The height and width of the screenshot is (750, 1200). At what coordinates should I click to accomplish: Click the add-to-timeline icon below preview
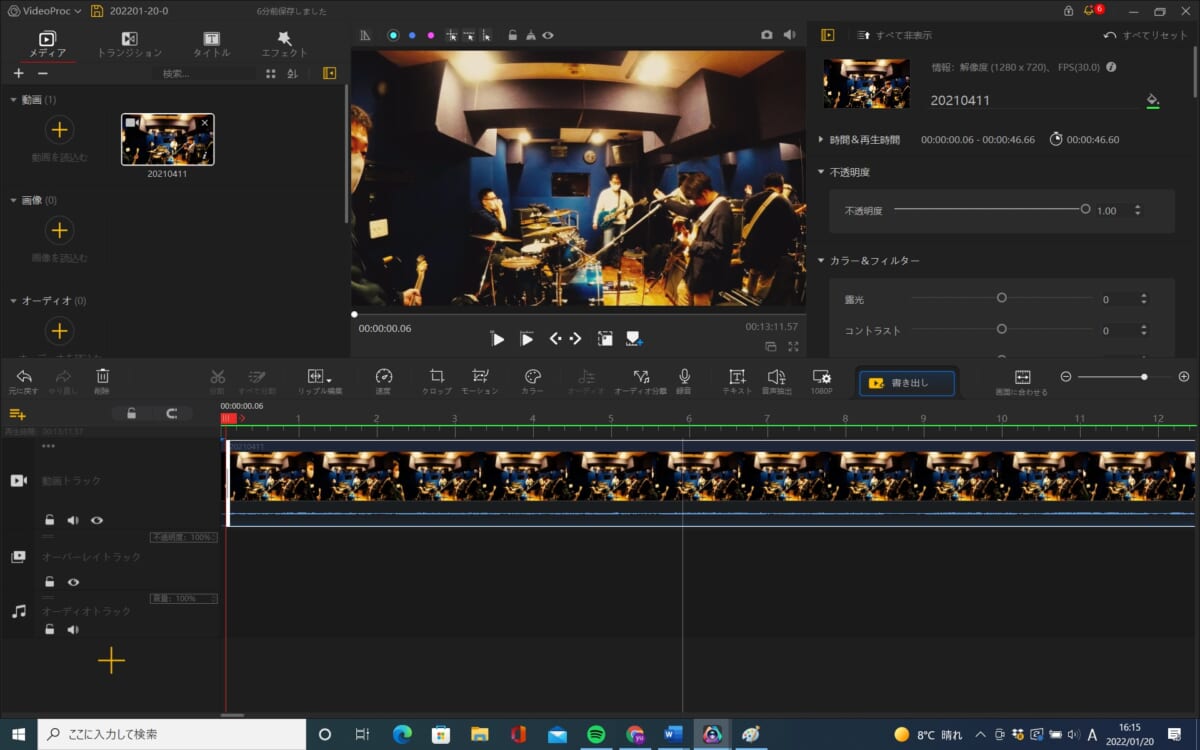[634, 339]
